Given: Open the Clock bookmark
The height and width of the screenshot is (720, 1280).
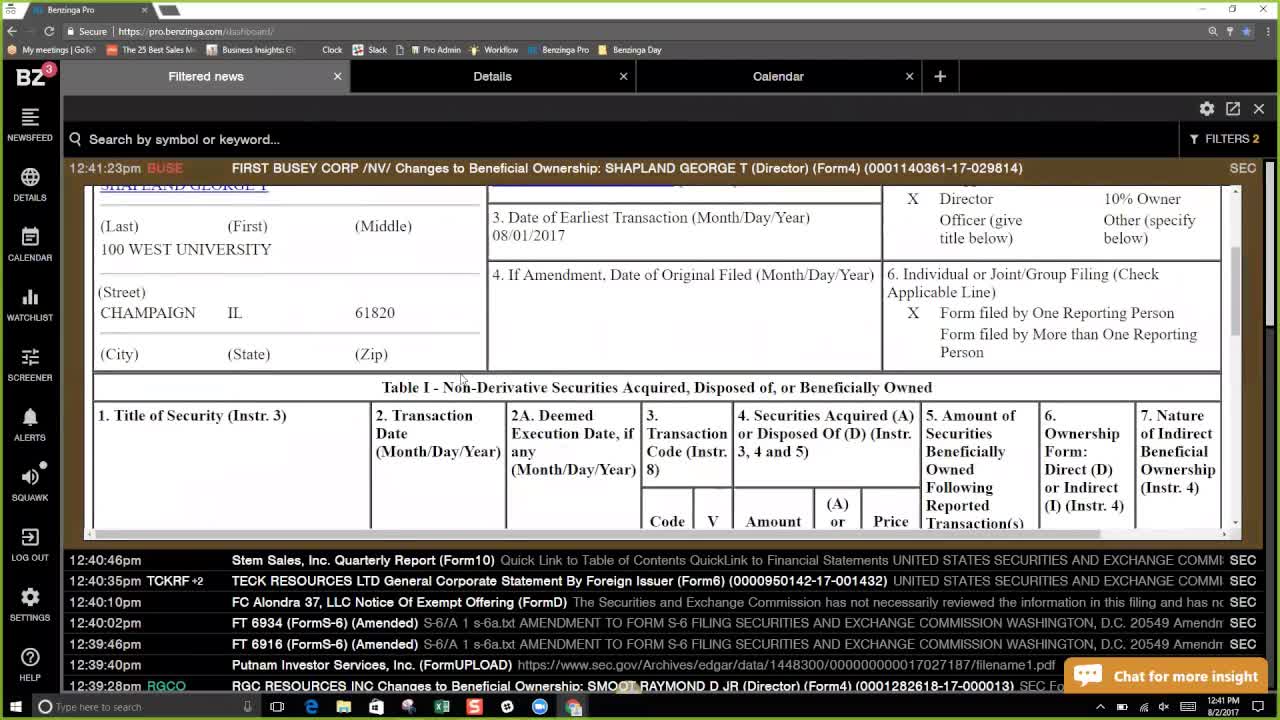Looking at the screenshot, I should click(x=332, y=50).
